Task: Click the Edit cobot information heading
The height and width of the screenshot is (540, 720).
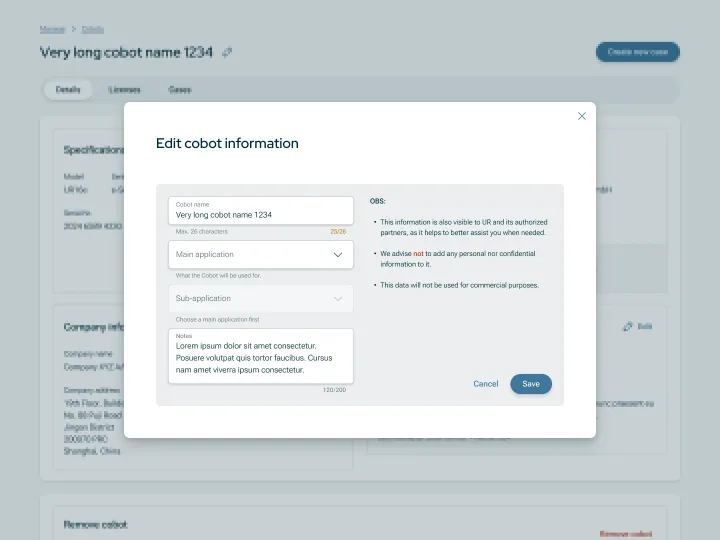Action: 227,143
